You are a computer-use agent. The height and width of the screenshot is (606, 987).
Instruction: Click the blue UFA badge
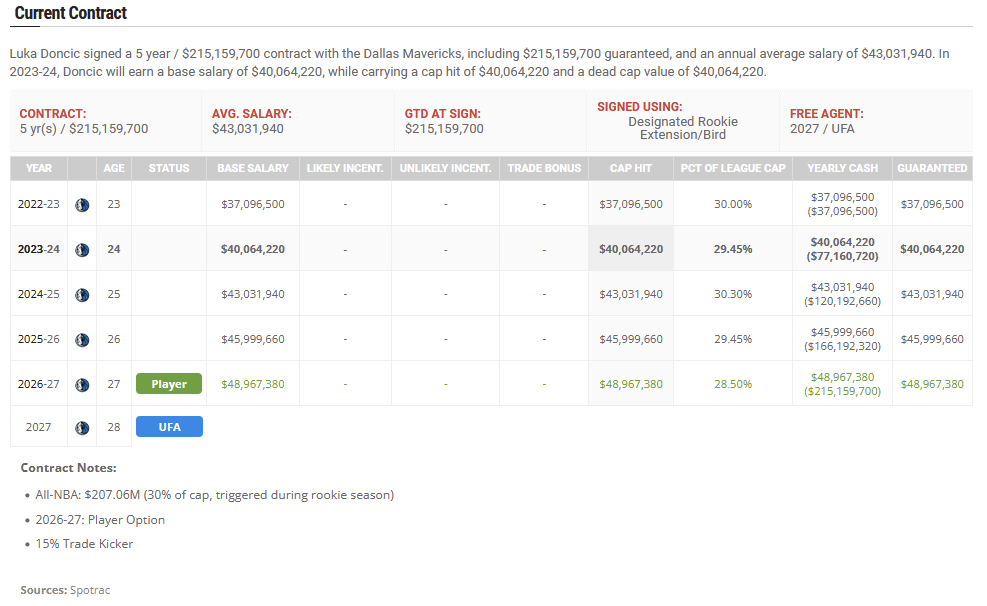pos(169,427)
